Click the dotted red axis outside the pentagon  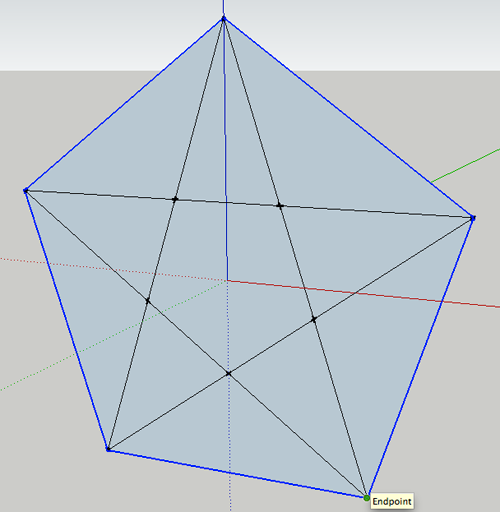click(23, 260)
